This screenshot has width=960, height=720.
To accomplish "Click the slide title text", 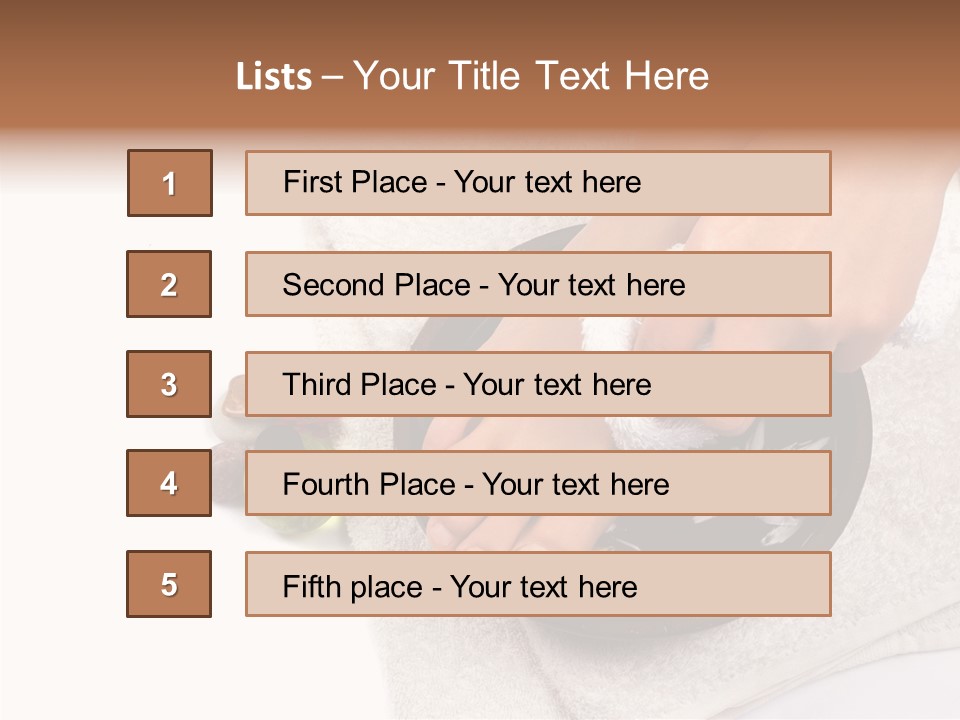I will pyautogui.click(x=472, y=76).
